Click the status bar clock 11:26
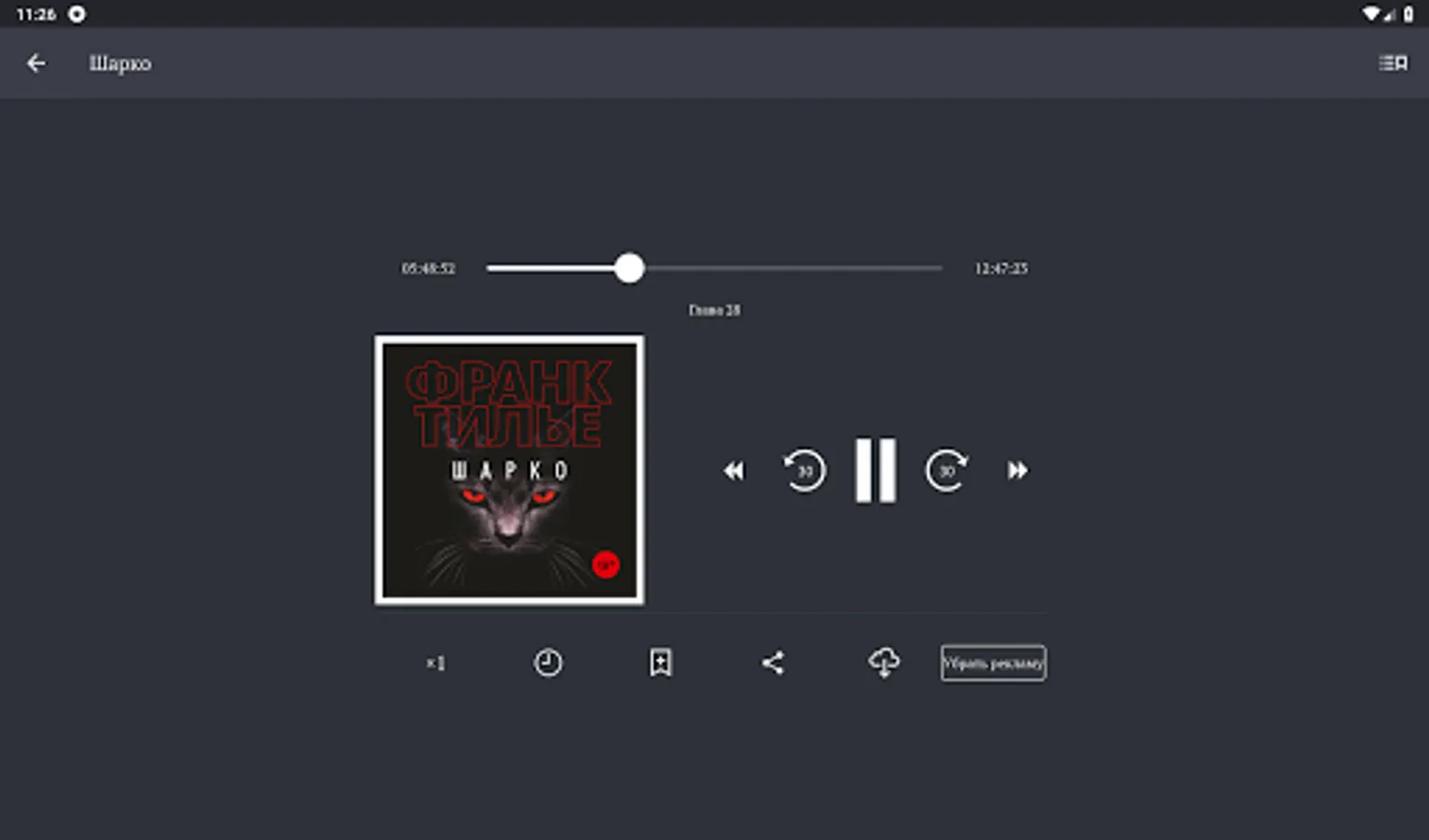 [36, 14]
